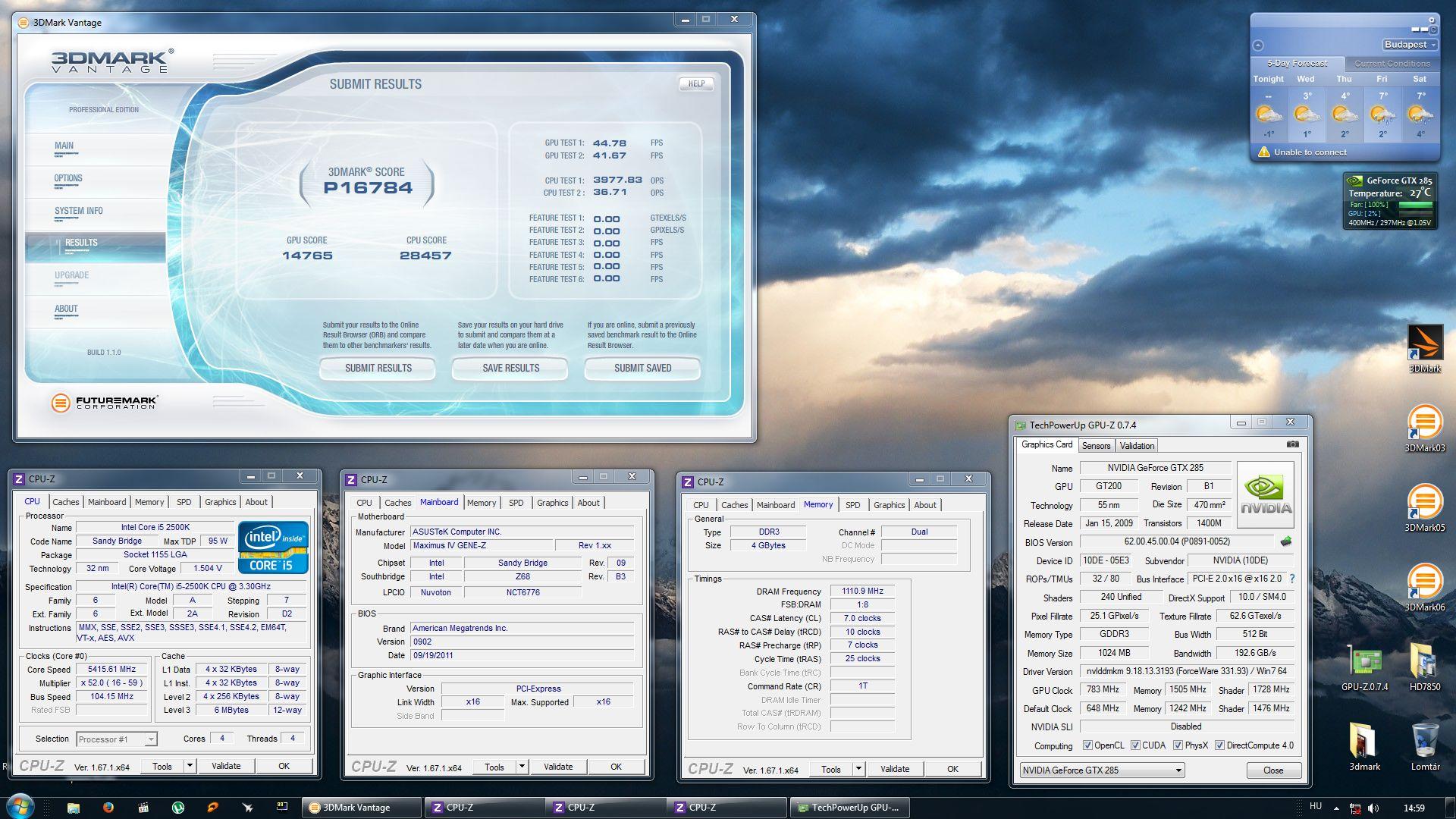Open the SYSTEM INFO section in 3DMark Vantage
This screenshot has width=1456, height=819.
coord(79,212)
